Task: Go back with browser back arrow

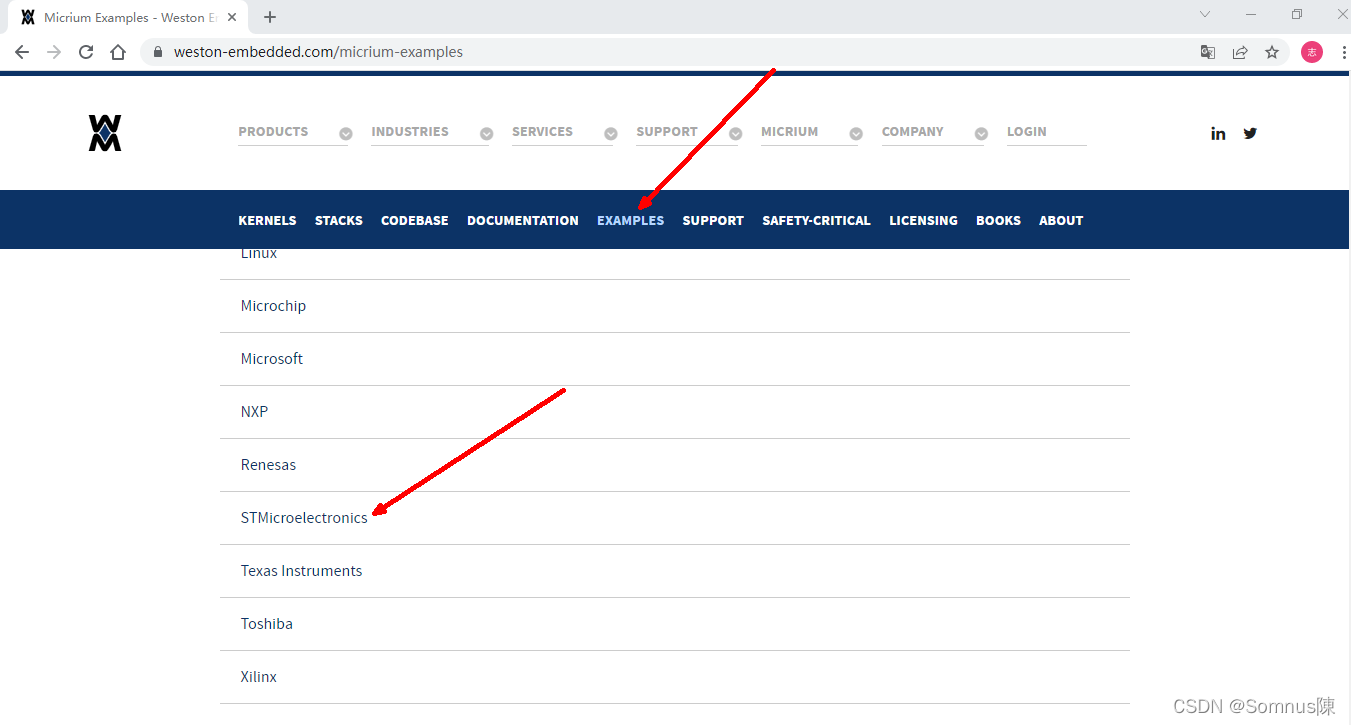Action: pos(22,52)
